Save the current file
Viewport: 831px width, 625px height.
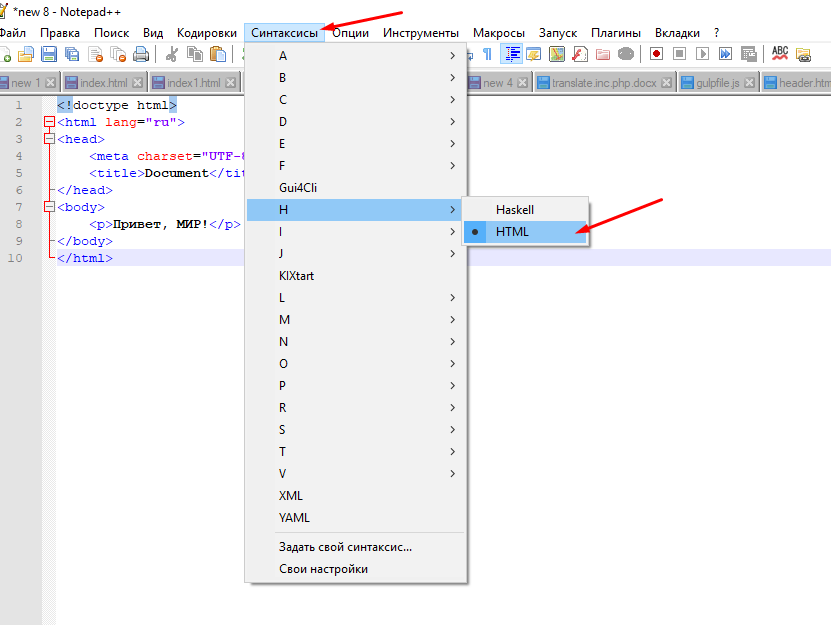click(49, 54)
